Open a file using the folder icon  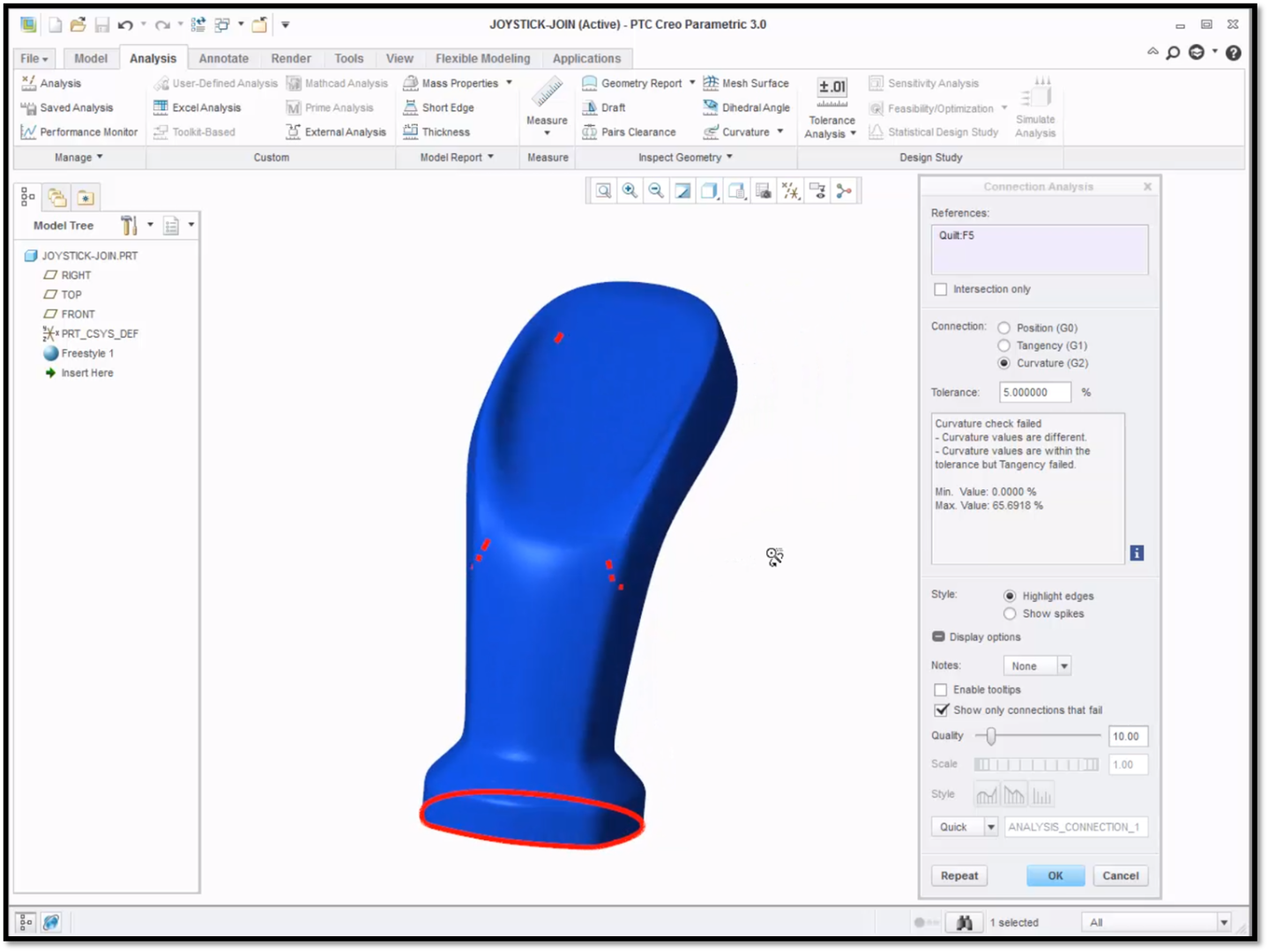(78, 25)
